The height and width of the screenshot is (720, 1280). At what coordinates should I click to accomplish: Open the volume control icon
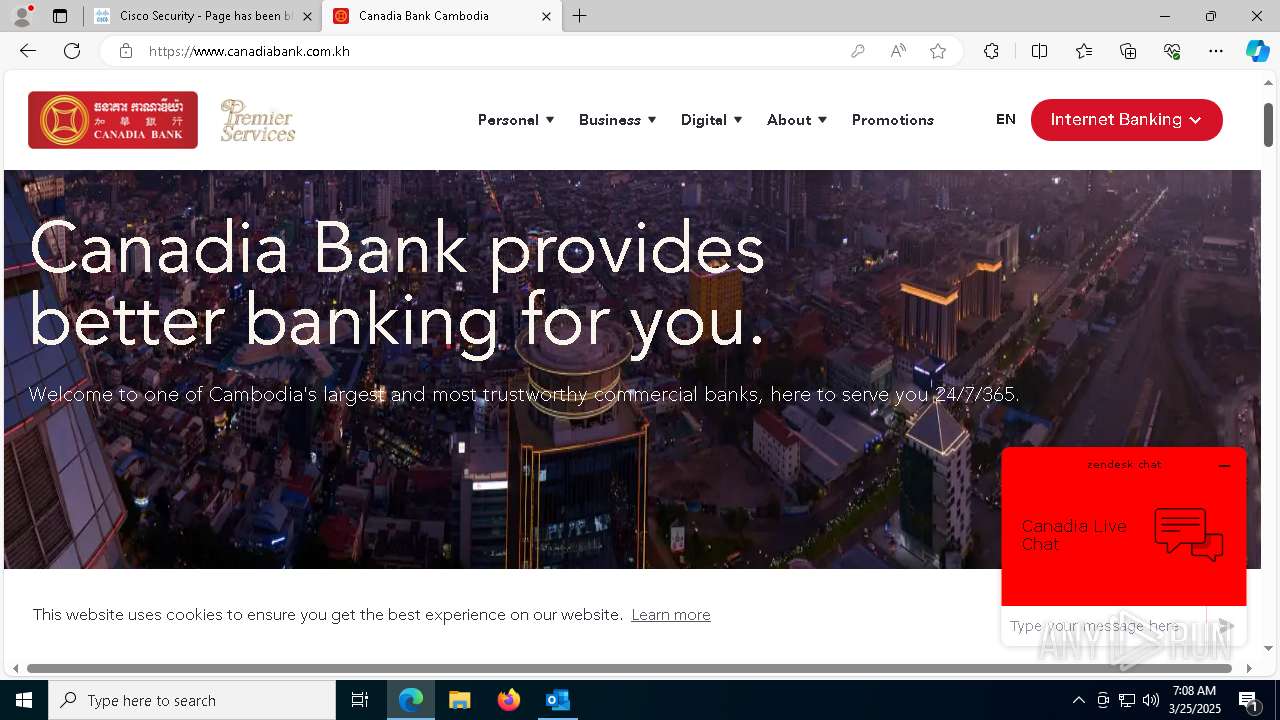[1151, 700]
